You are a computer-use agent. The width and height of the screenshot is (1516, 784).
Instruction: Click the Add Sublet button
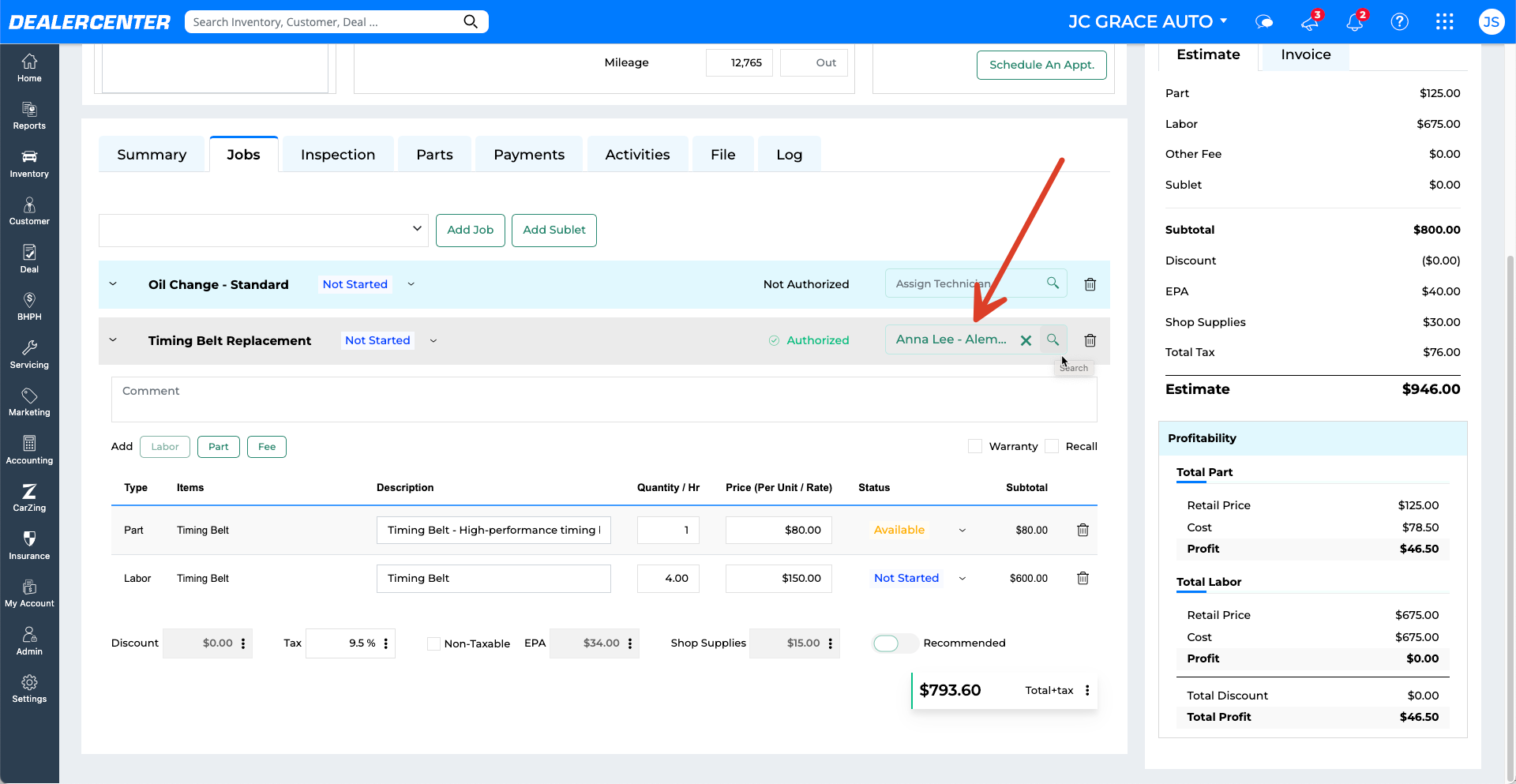coord(554,230)
